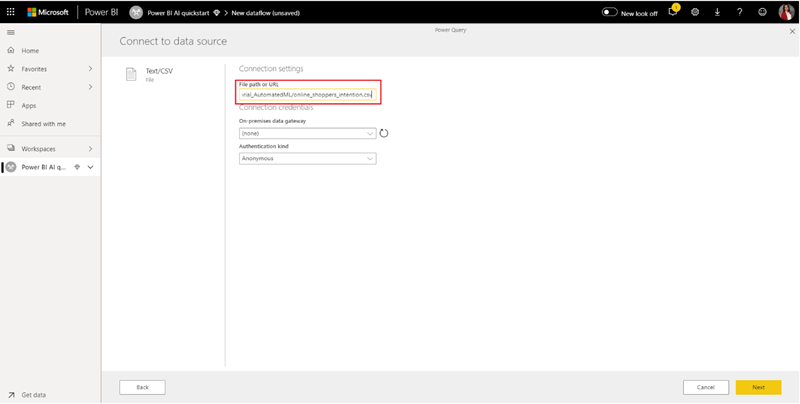Go to Home in the sidebar

click(x=30, y=50)
